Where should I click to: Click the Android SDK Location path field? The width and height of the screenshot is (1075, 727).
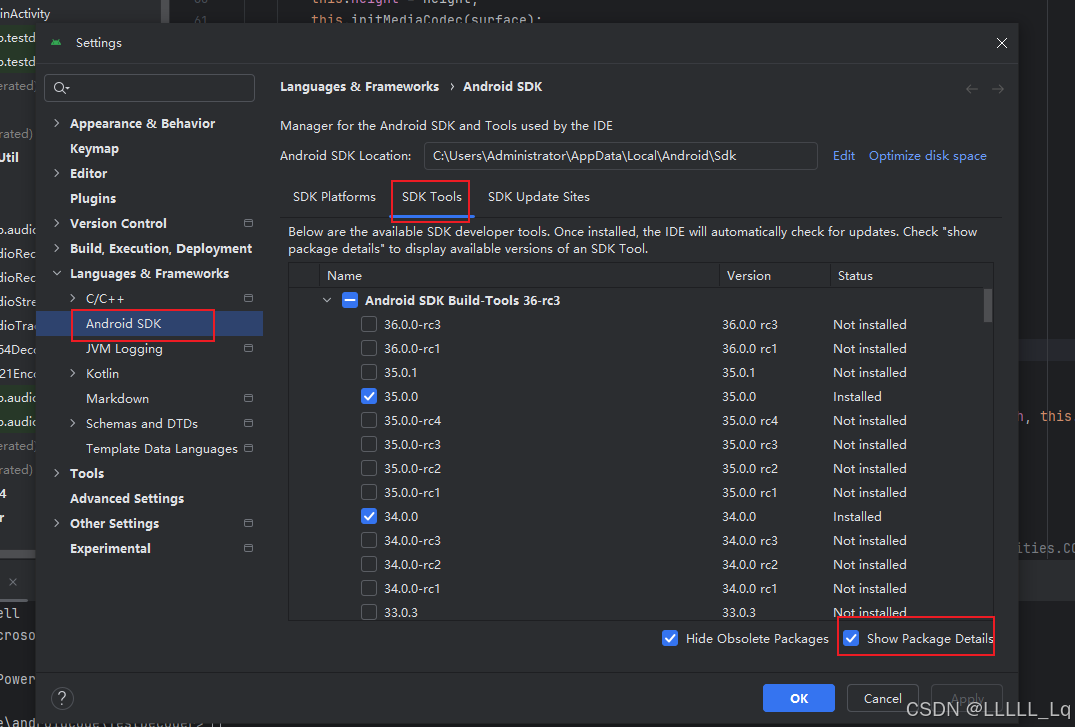pyautogui.click(x=620, y=156)
